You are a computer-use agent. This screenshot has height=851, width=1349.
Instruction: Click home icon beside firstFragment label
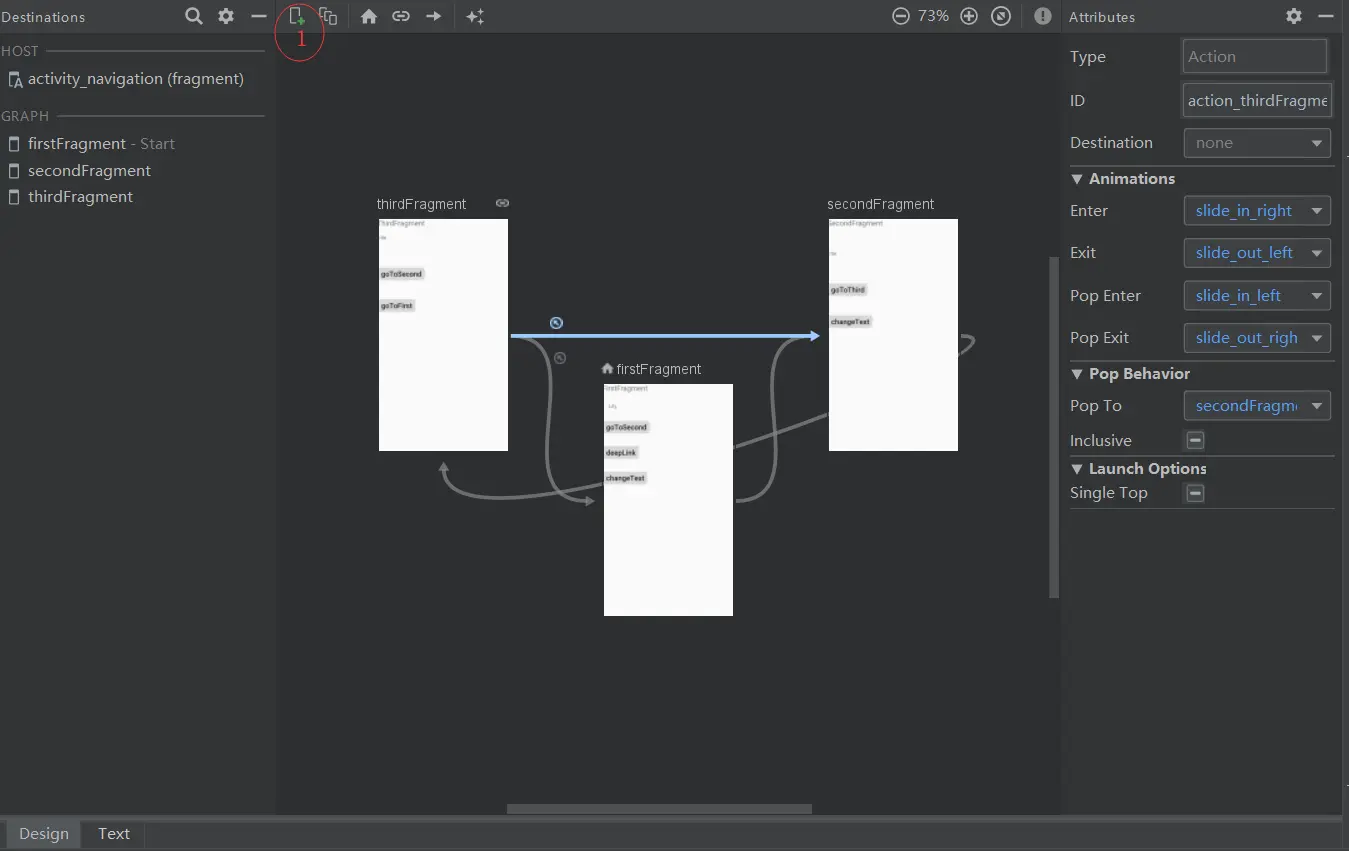click(607, 369)
